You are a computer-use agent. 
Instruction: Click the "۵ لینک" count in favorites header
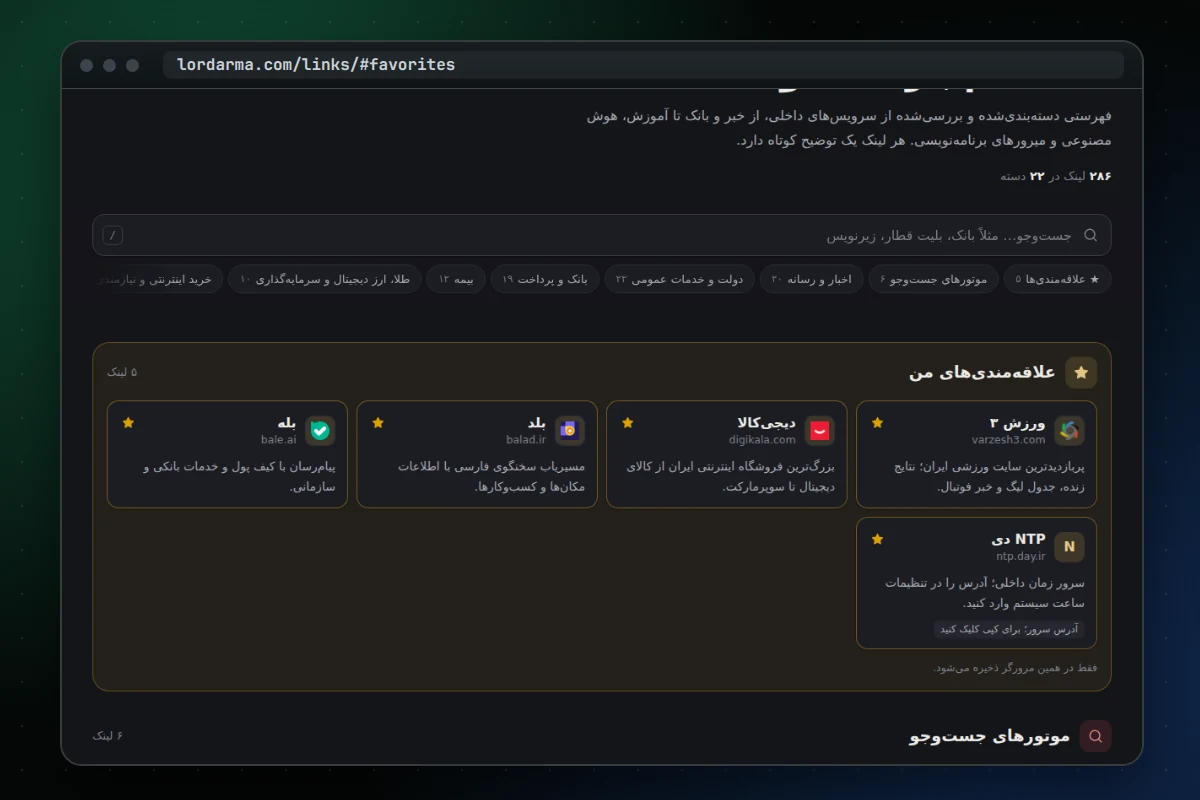[x=122, y=372]
